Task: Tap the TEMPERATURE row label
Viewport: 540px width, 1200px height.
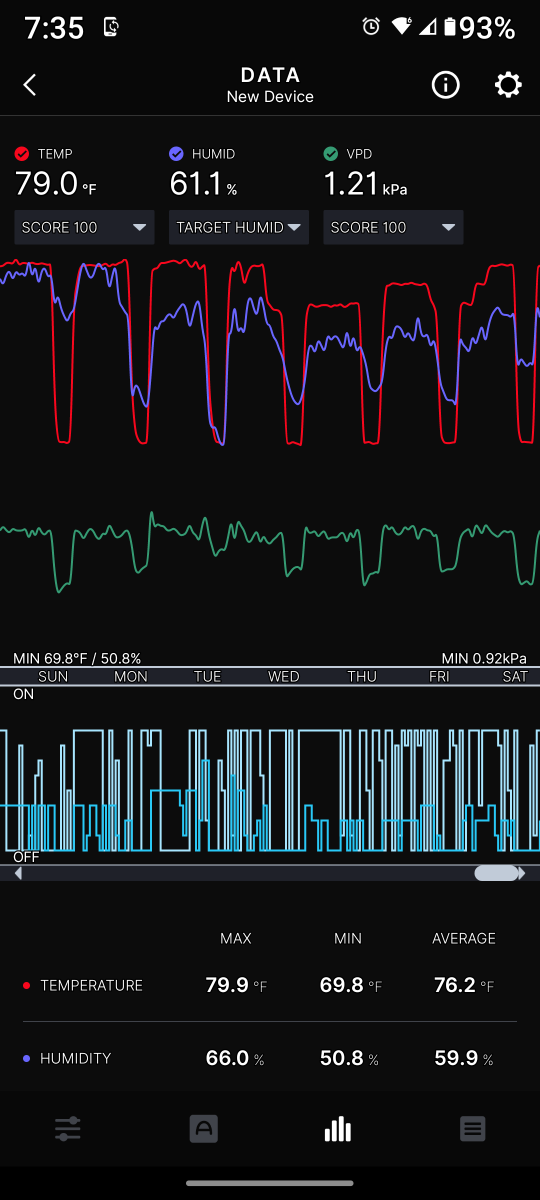Action: [x=91, y=985]
